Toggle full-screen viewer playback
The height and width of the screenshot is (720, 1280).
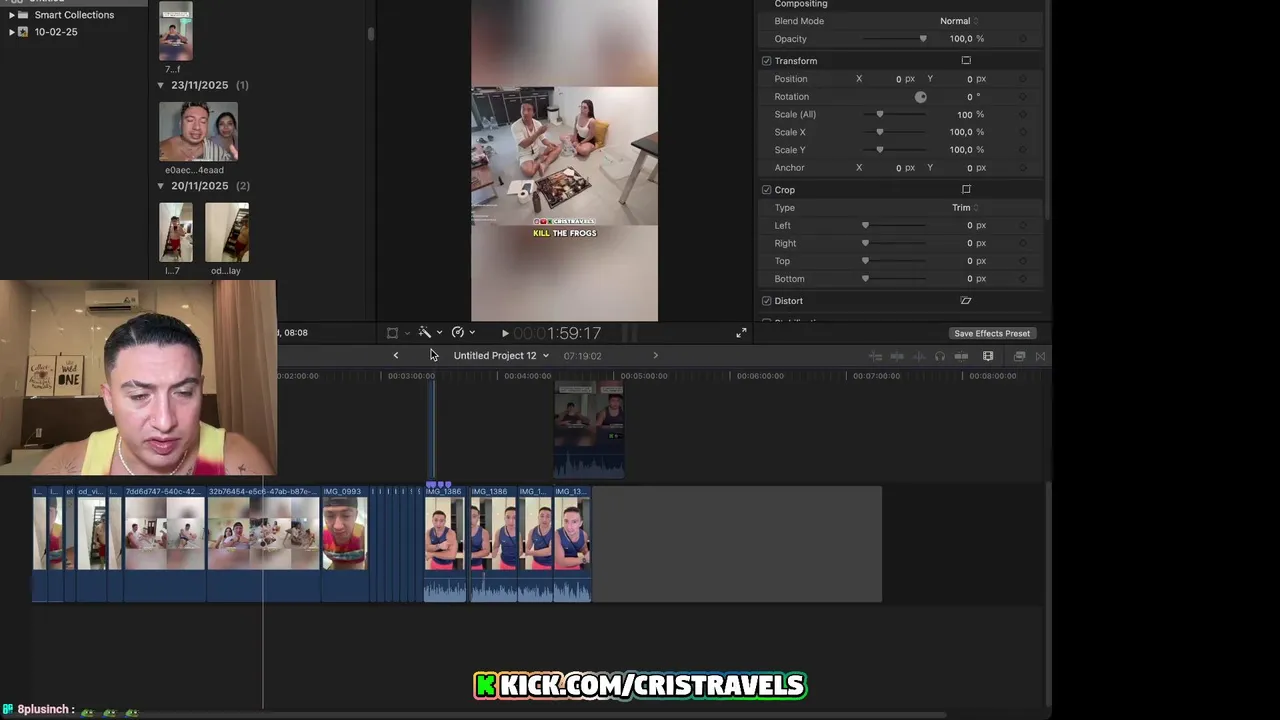[x=741, y=333]
